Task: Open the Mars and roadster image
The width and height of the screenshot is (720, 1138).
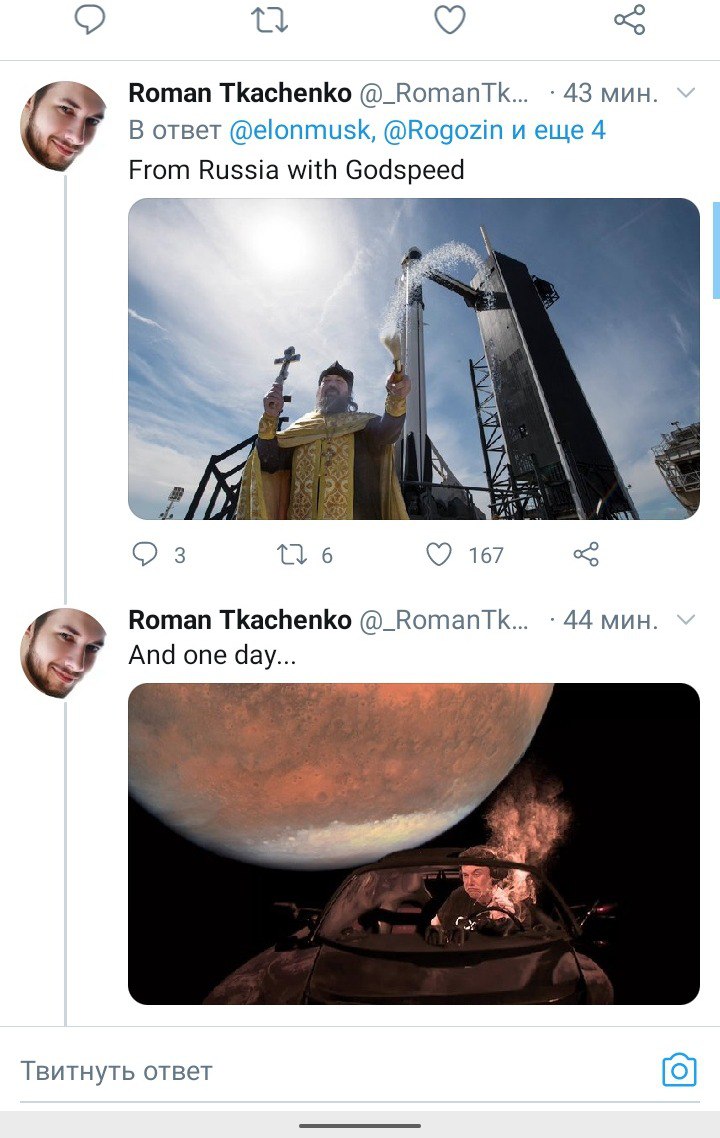Action: coord(414,843)
